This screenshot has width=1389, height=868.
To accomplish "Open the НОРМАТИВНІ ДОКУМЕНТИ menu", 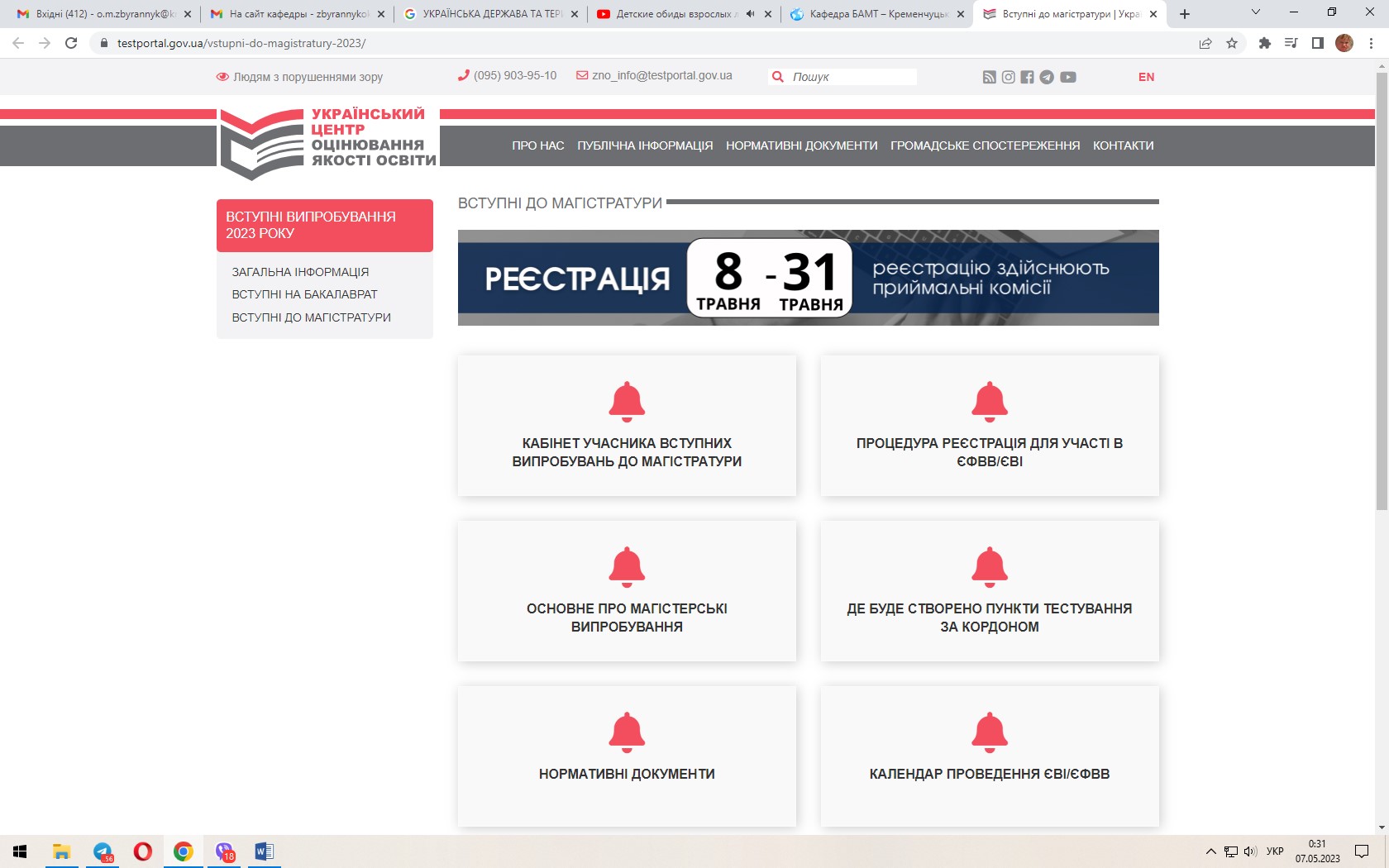I will click(802, 145).
